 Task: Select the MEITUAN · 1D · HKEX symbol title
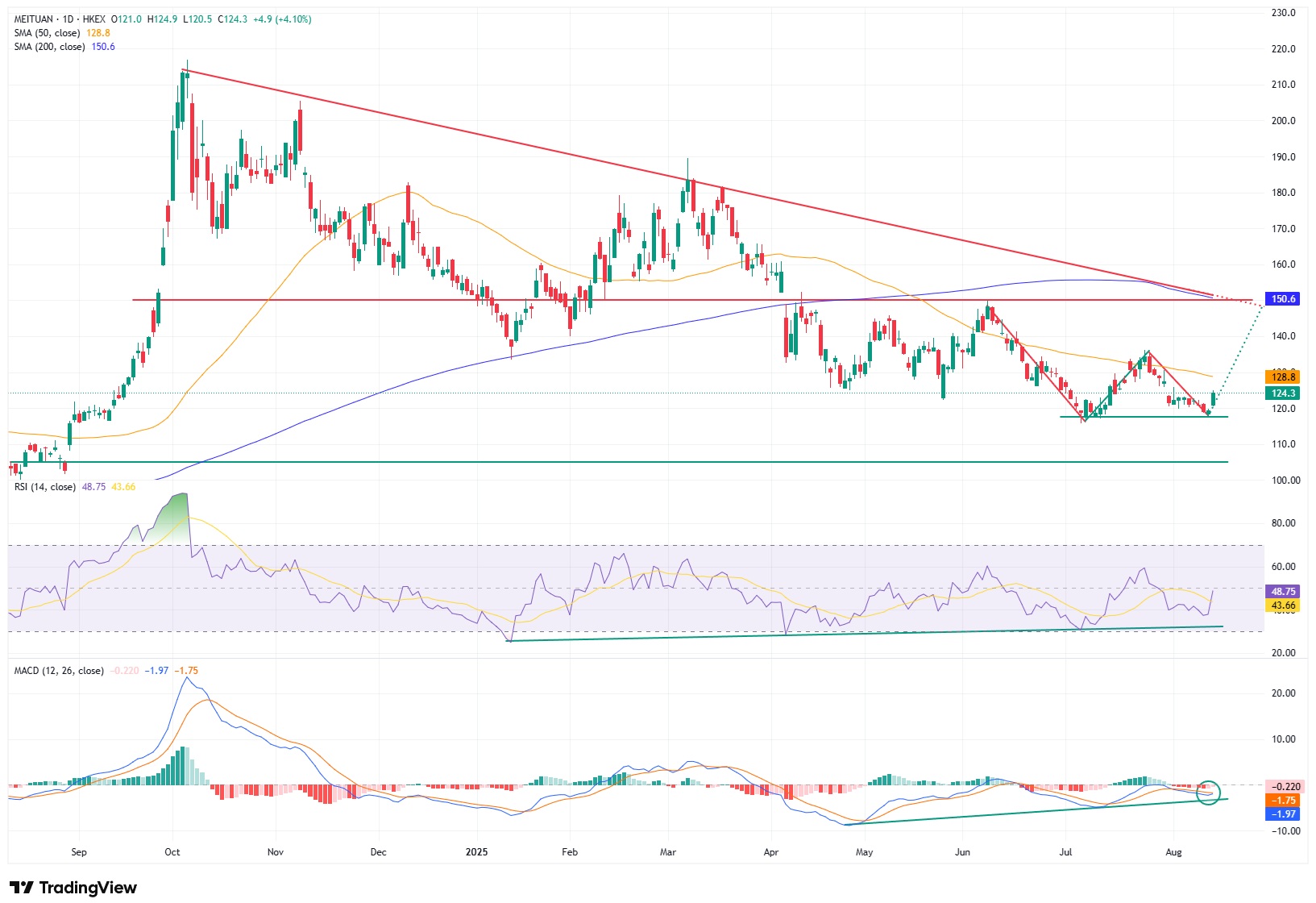point(60,19)
